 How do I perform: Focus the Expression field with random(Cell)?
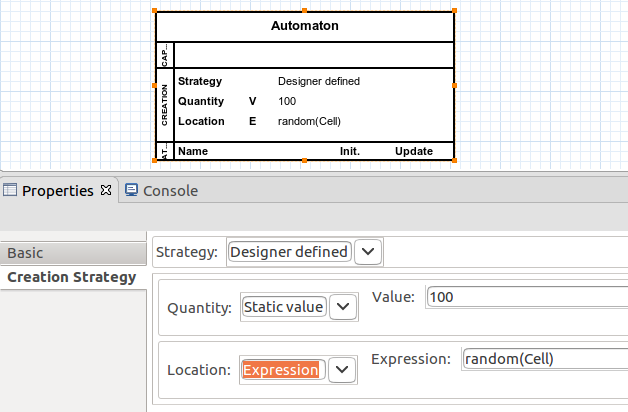click(543, 359)
